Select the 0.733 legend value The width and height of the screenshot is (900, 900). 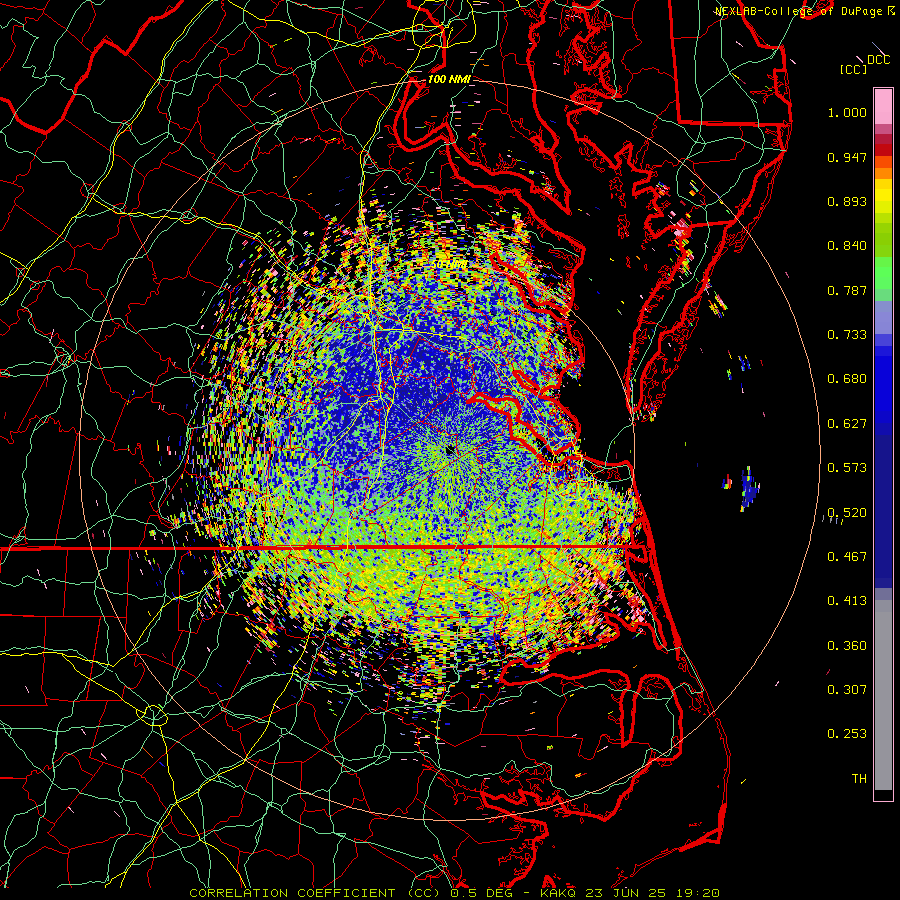pos(847,335)
